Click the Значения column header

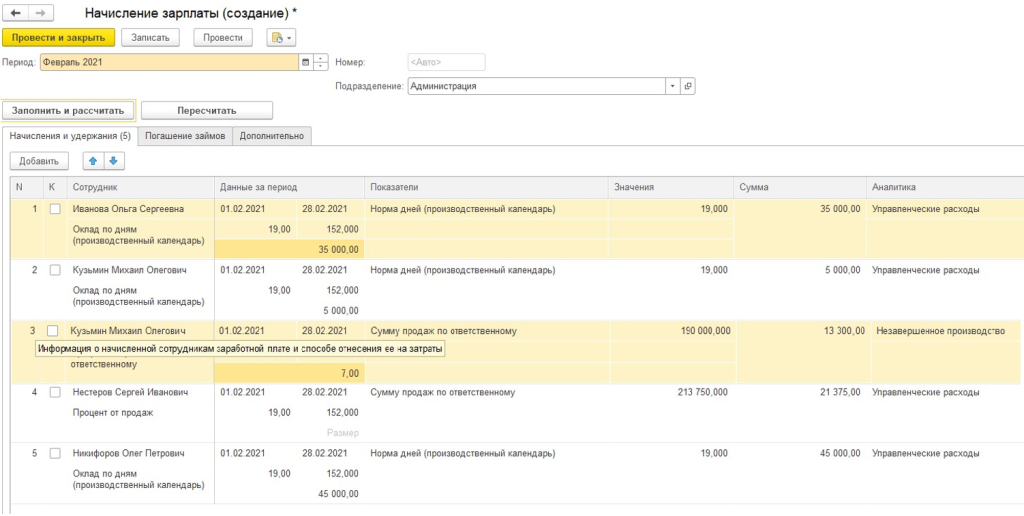click(x=671, y=187)
